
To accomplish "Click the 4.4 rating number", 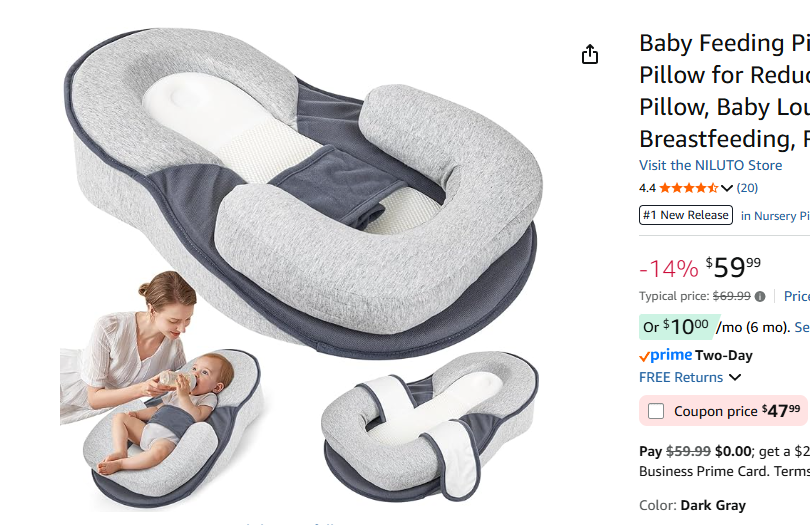I will click(x=647, y=188).
